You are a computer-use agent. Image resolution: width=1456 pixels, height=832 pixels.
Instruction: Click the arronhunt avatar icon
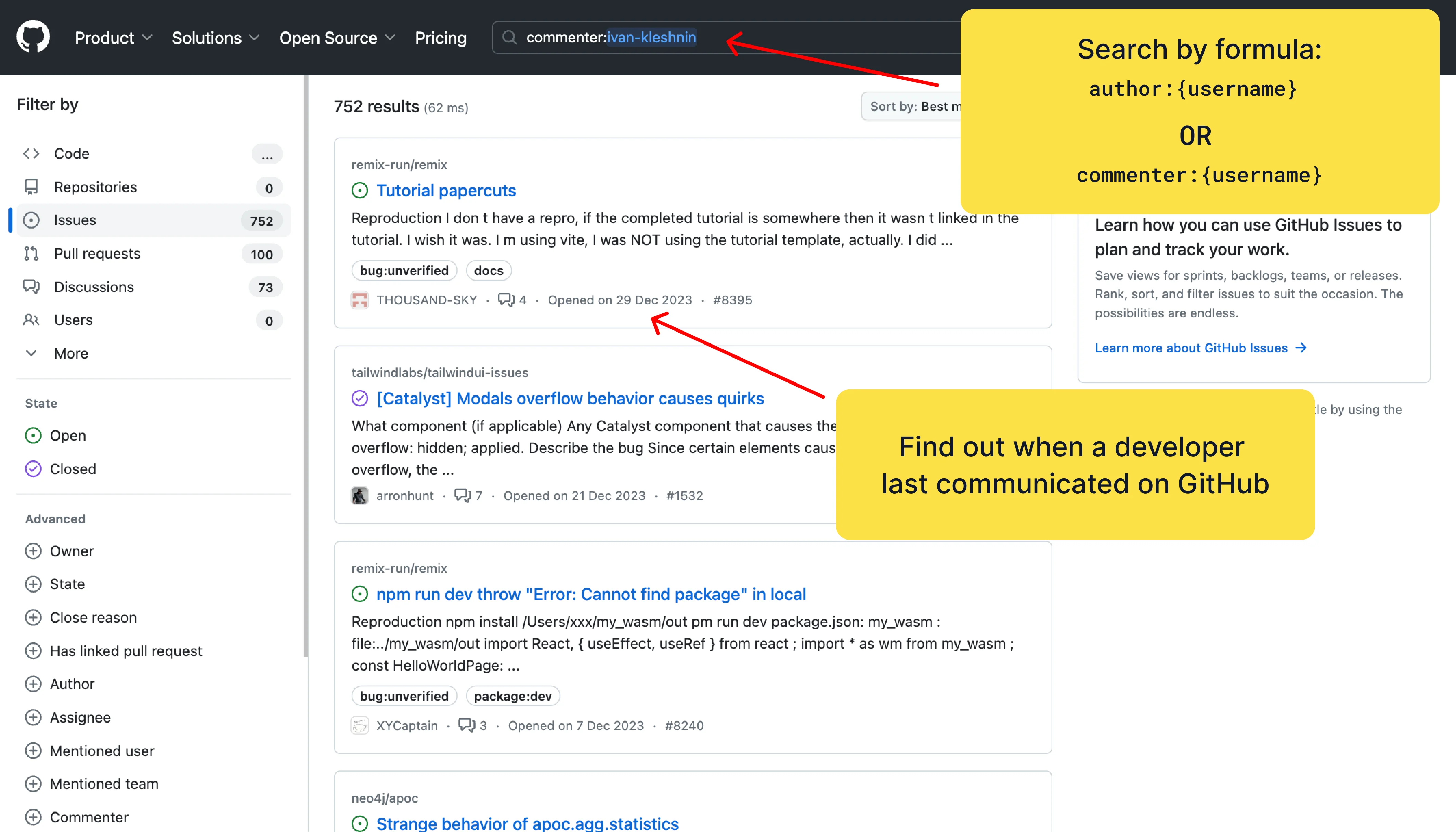pyautogui.click(x=360, y=496)
